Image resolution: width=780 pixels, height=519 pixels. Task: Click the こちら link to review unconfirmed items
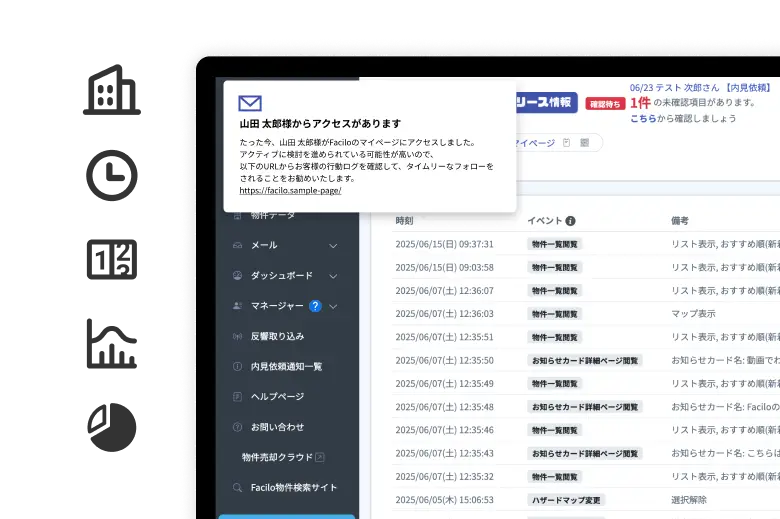click(x=643, y=118)
